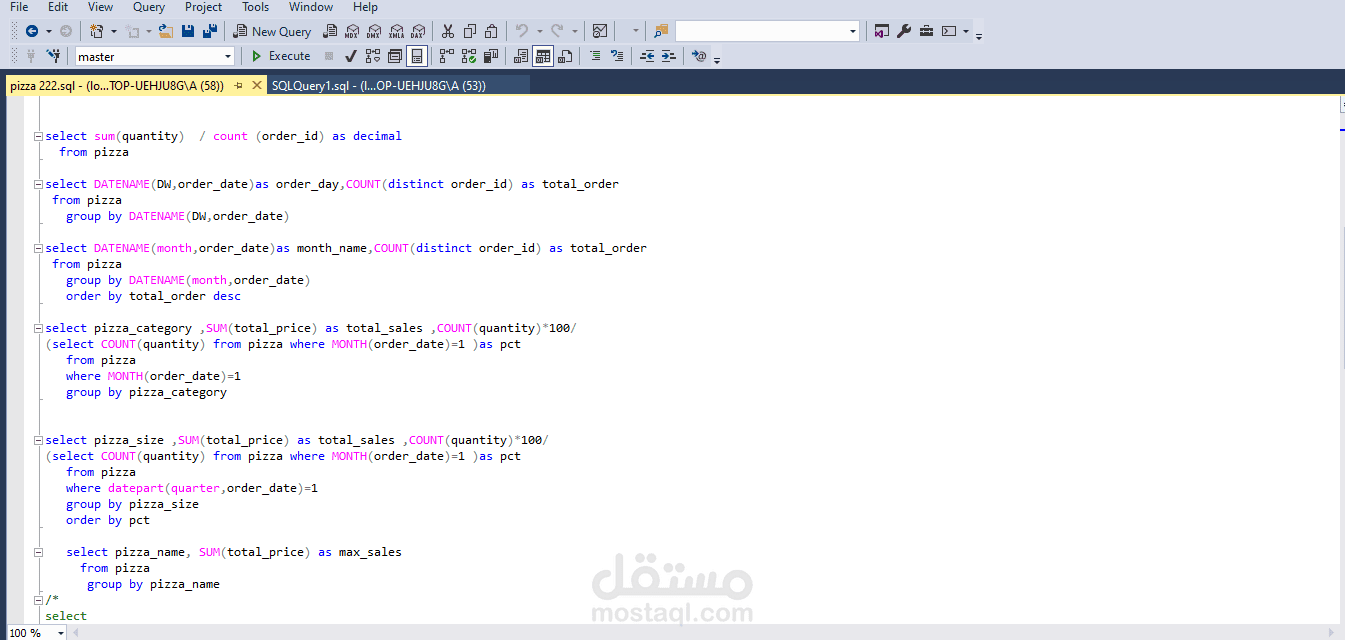The height and width of the screenshot is (640, 1345).
Task: Open the standard toolbar overflow options
Action: 979,36
